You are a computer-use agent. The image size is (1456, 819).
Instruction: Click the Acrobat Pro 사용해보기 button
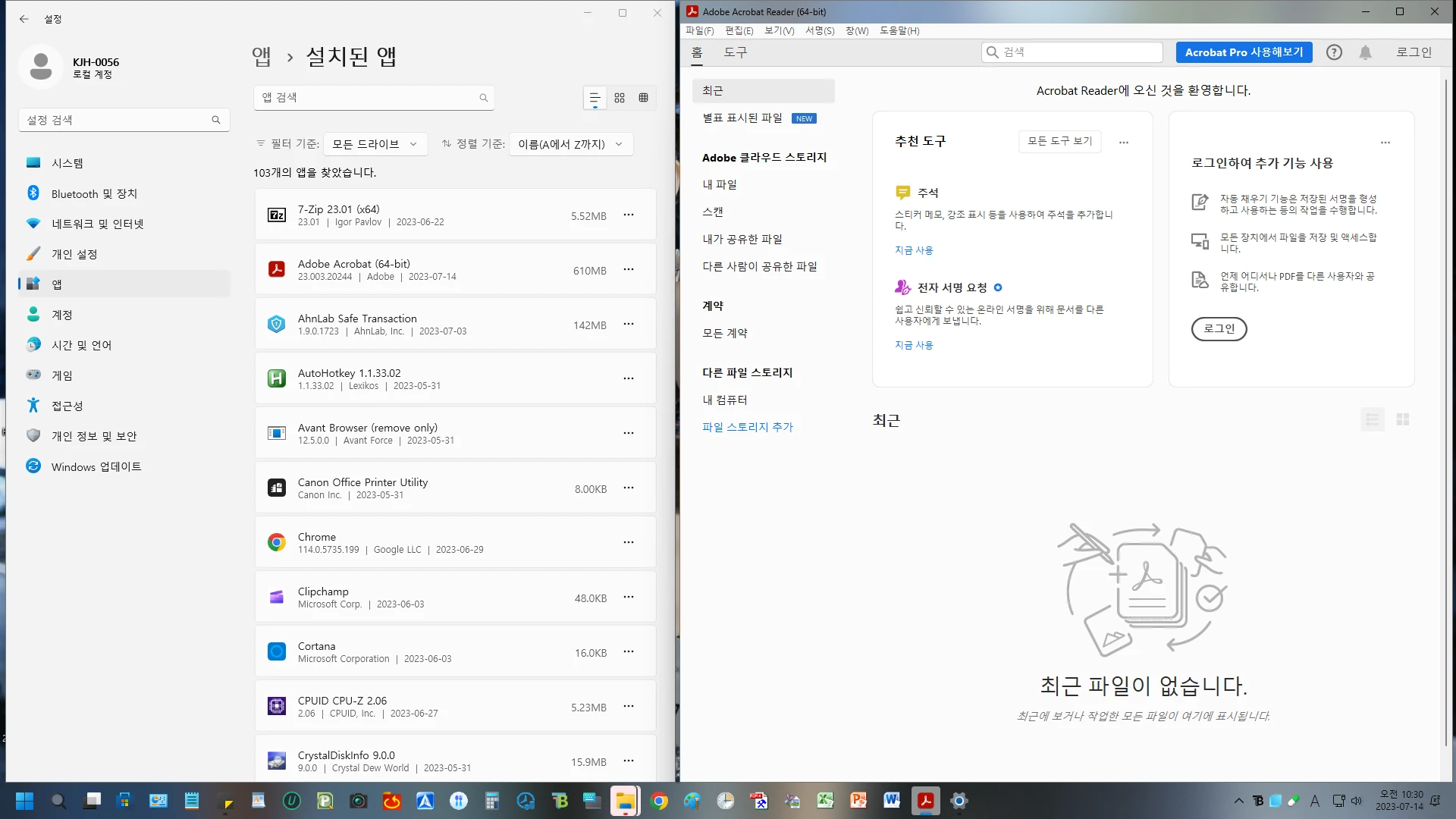[x=1244, y=52]
